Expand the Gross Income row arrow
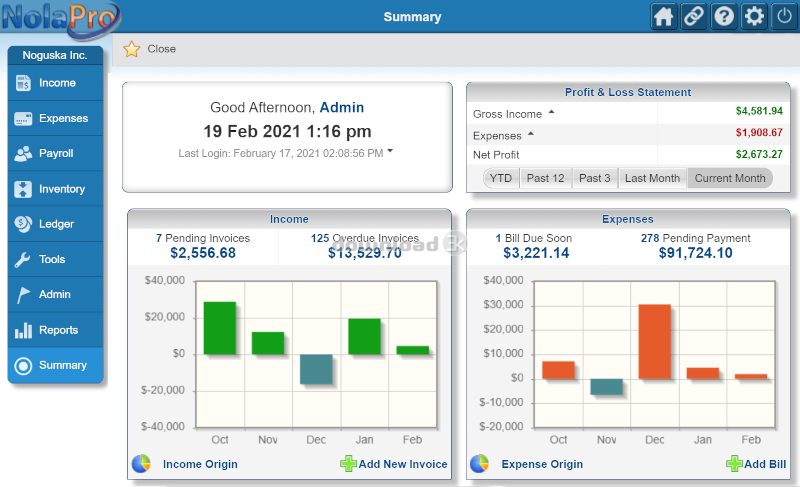The image size is (800, 487). pyautogui.click(x=551, y=112)
